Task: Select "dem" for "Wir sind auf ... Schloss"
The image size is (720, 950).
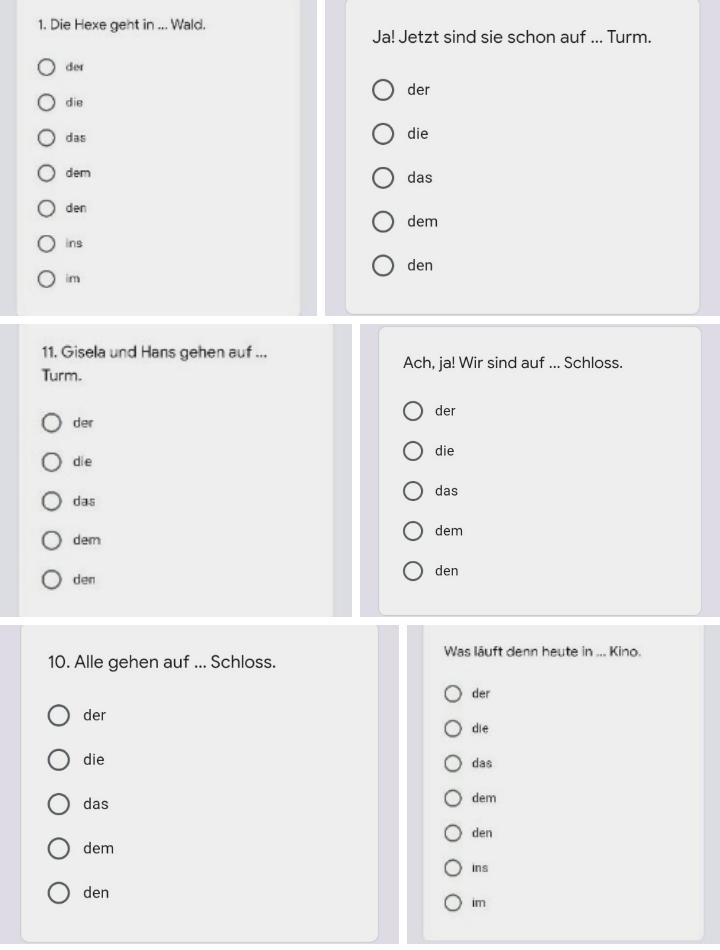Action: coord(413,531)
